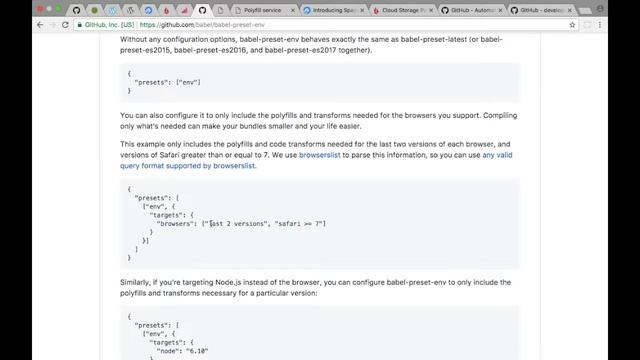Click the "last 2 versions" code text

click(x=237, y=224)
